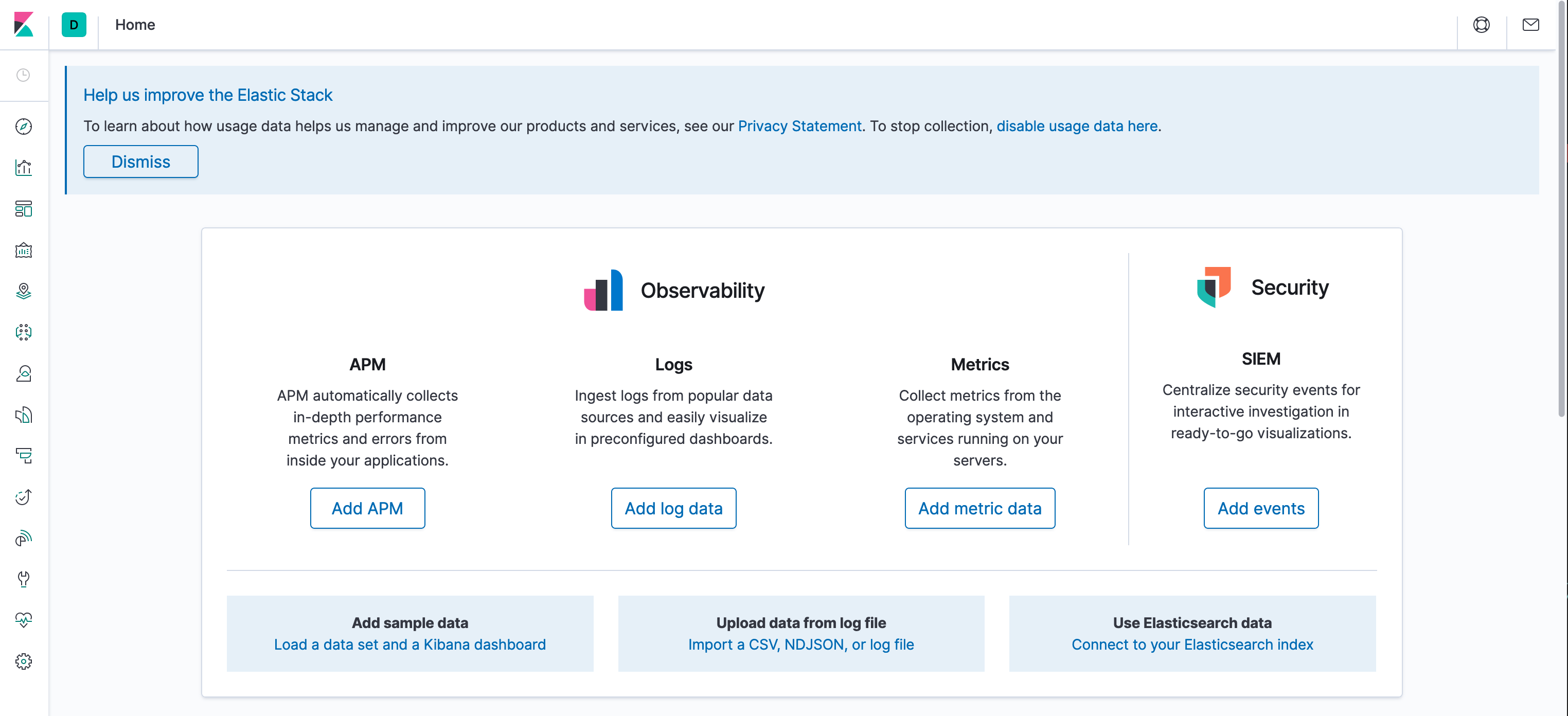Load a data set and Kibana dashboard
The image size is (1568, 716).
click(409, 644)
